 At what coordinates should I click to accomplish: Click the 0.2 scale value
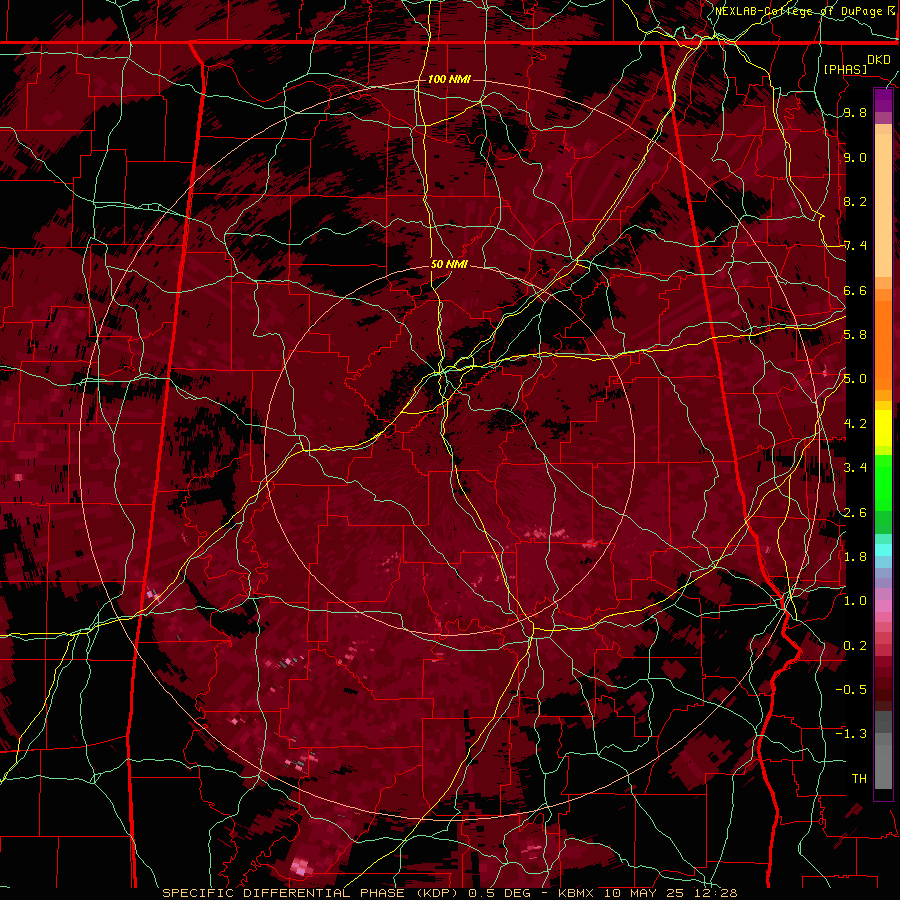[x=855, y=646]
